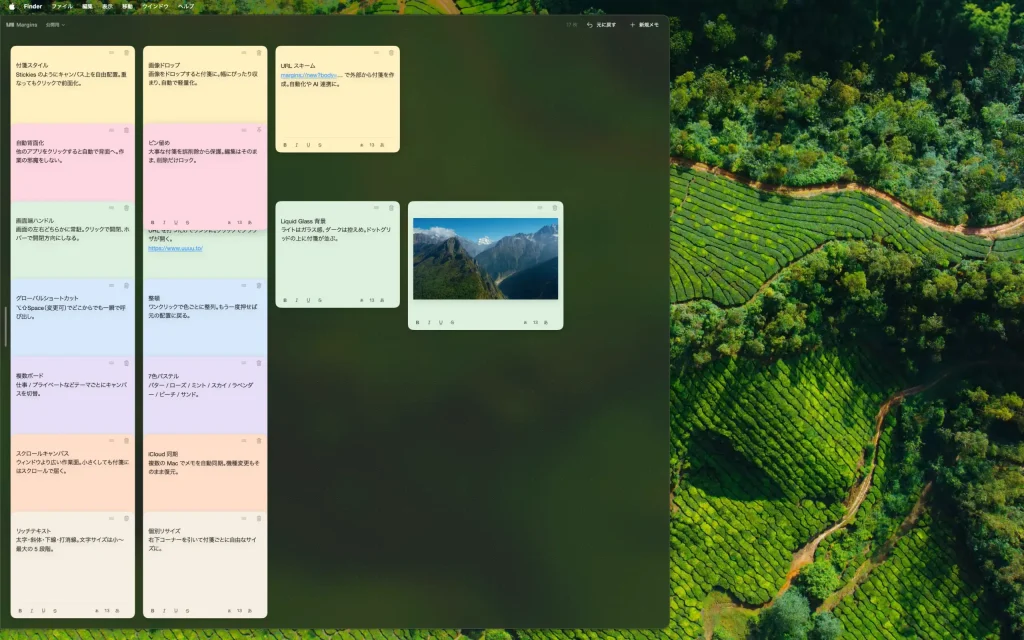Image resolution: width=1024 pixels, height=640 pixels.
Task: Click the icon beside trash on Liquid Glass note
Action: 377,208
